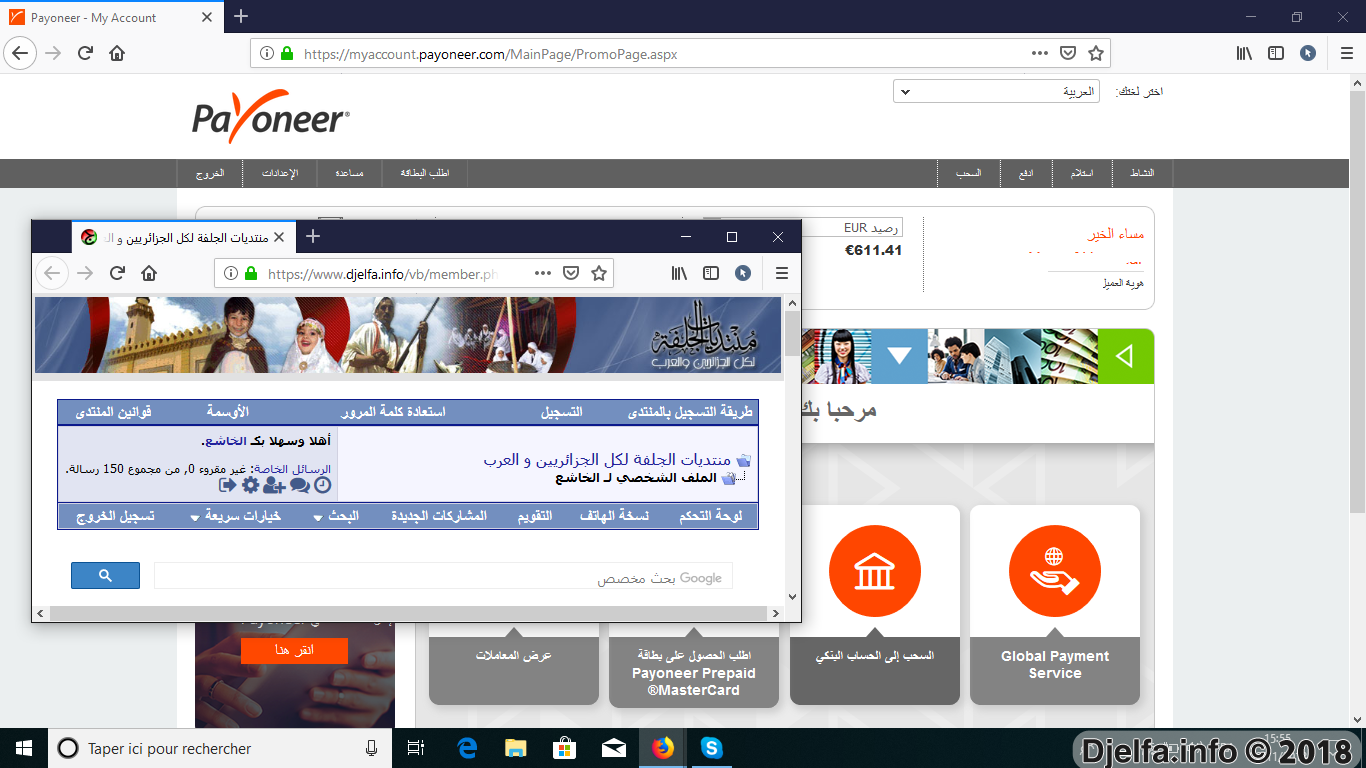
Task: Open the الرسائل الخاصة private messages link
Action: (x=291, y=468)
